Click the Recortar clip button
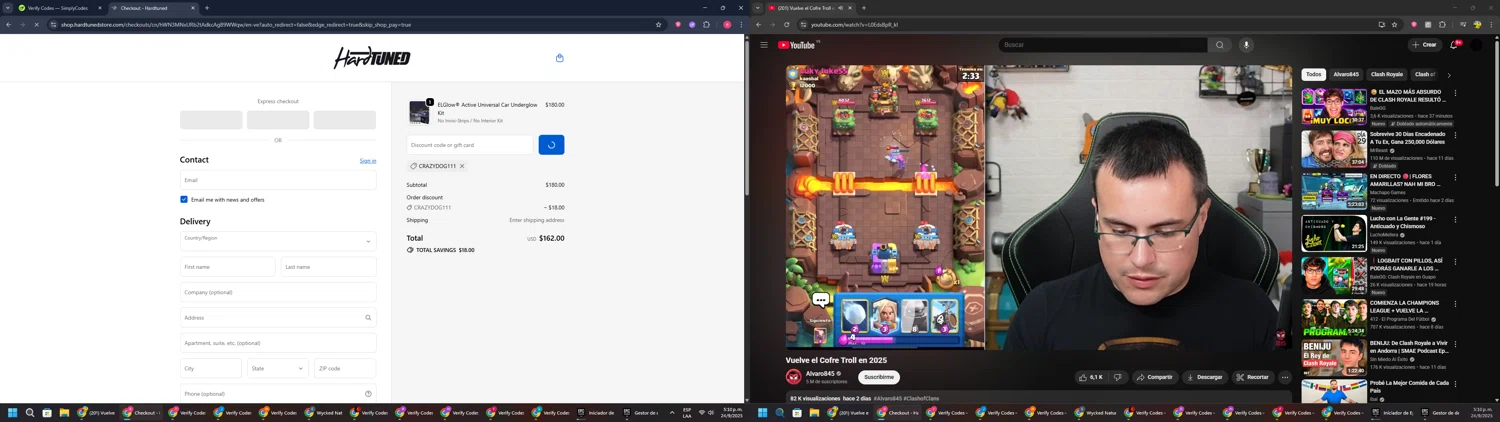Screen dimensions: 1500x422 1252,377
